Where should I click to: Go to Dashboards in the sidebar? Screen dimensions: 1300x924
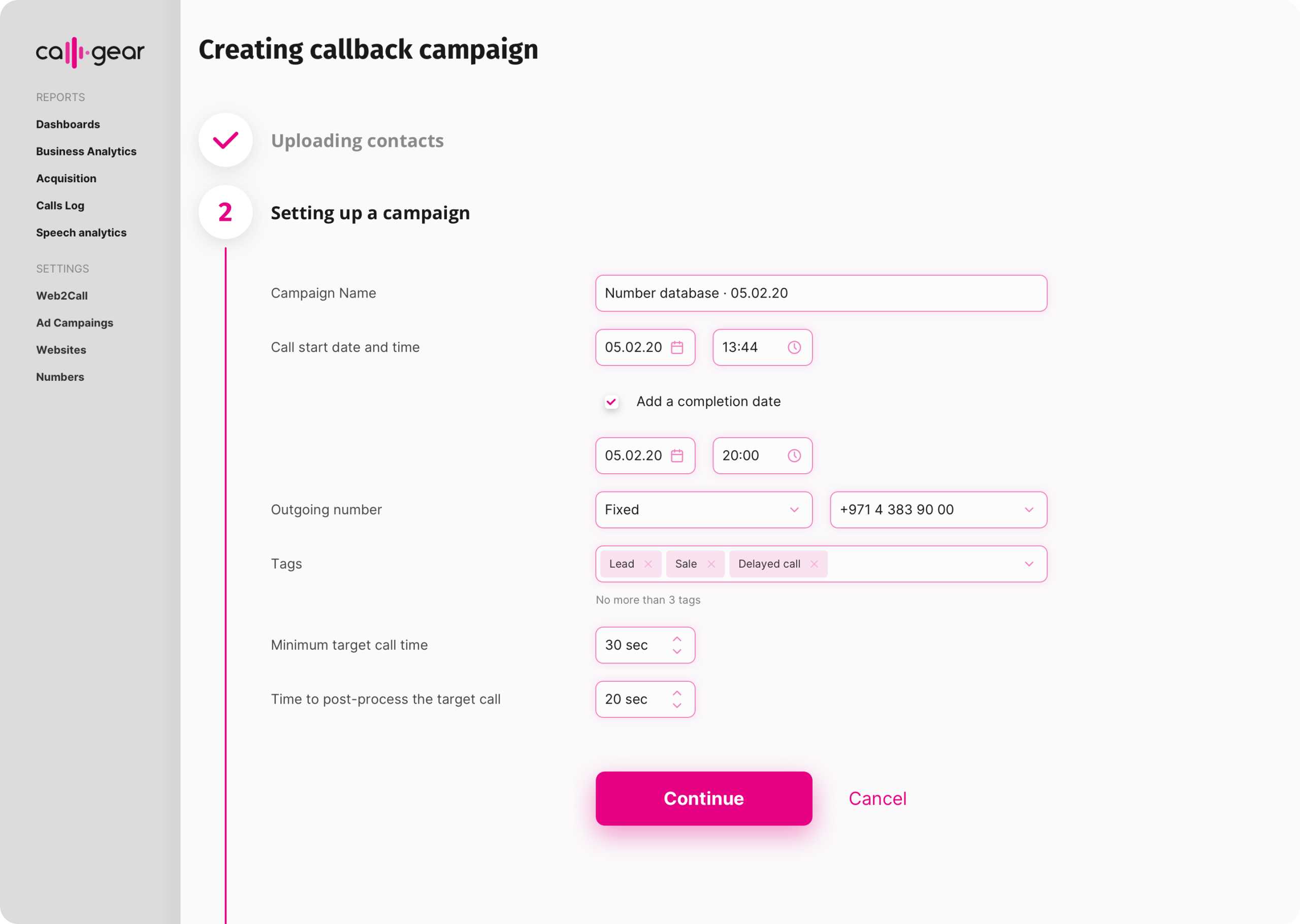pos(68,124)
